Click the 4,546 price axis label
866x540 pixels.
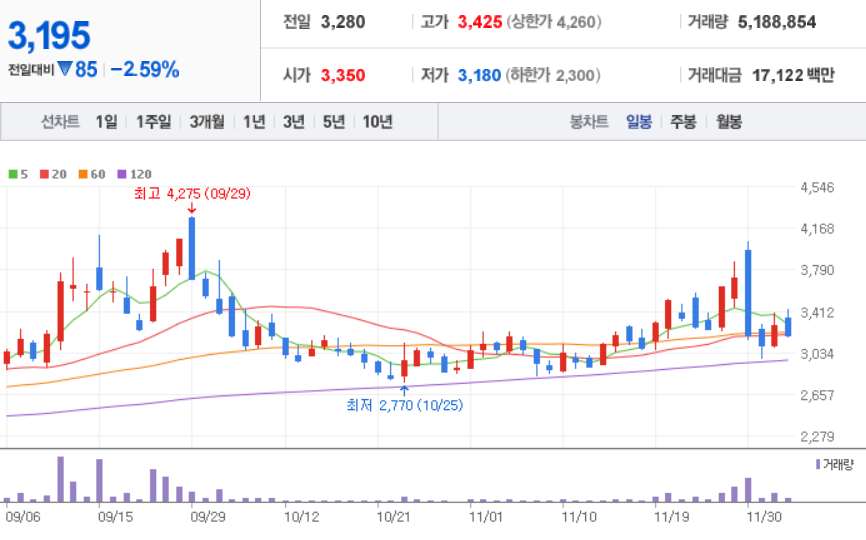[817, 188]
